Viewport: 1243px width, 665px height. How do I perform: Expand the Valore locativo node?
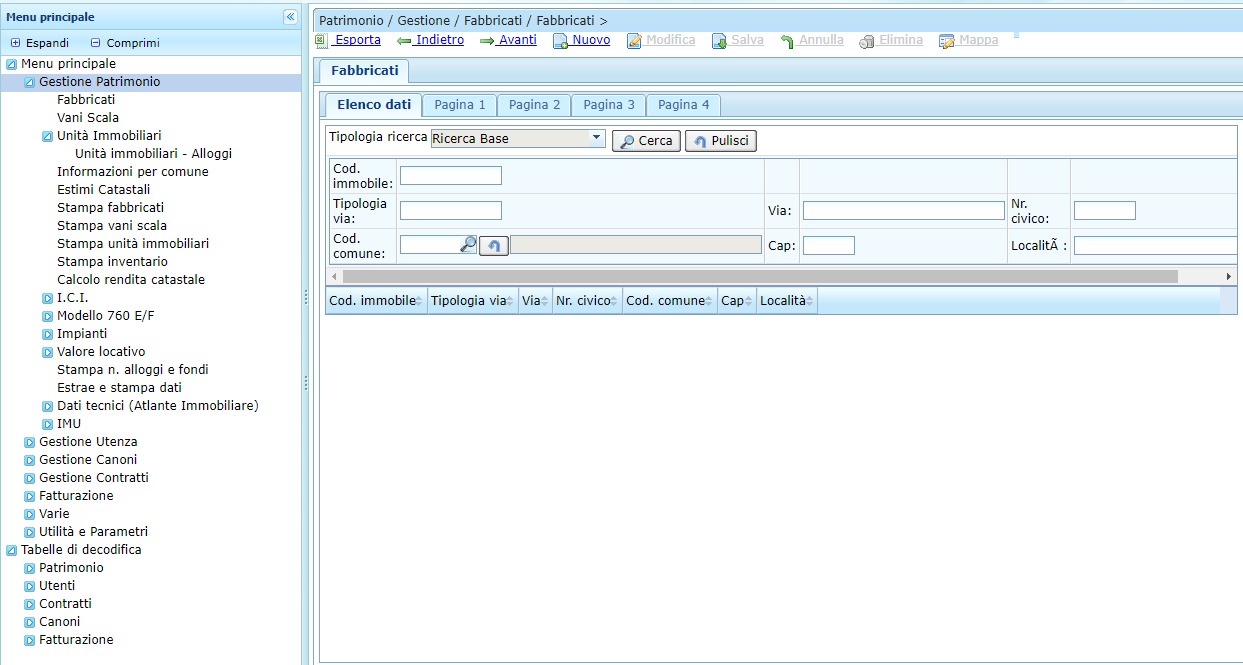[47, 352]
